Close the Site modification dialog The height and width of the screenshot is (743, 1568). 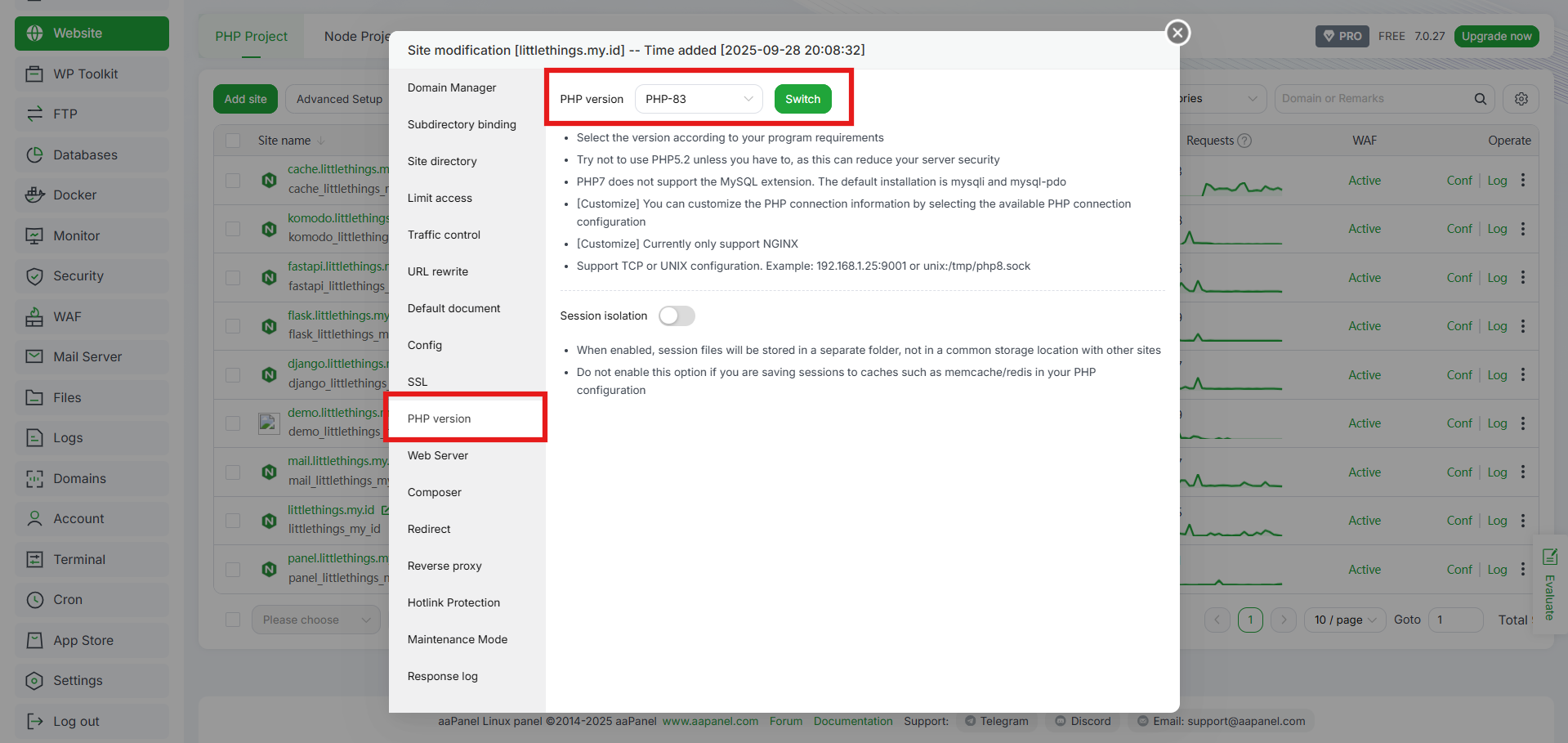click(x=1177, y=33)
